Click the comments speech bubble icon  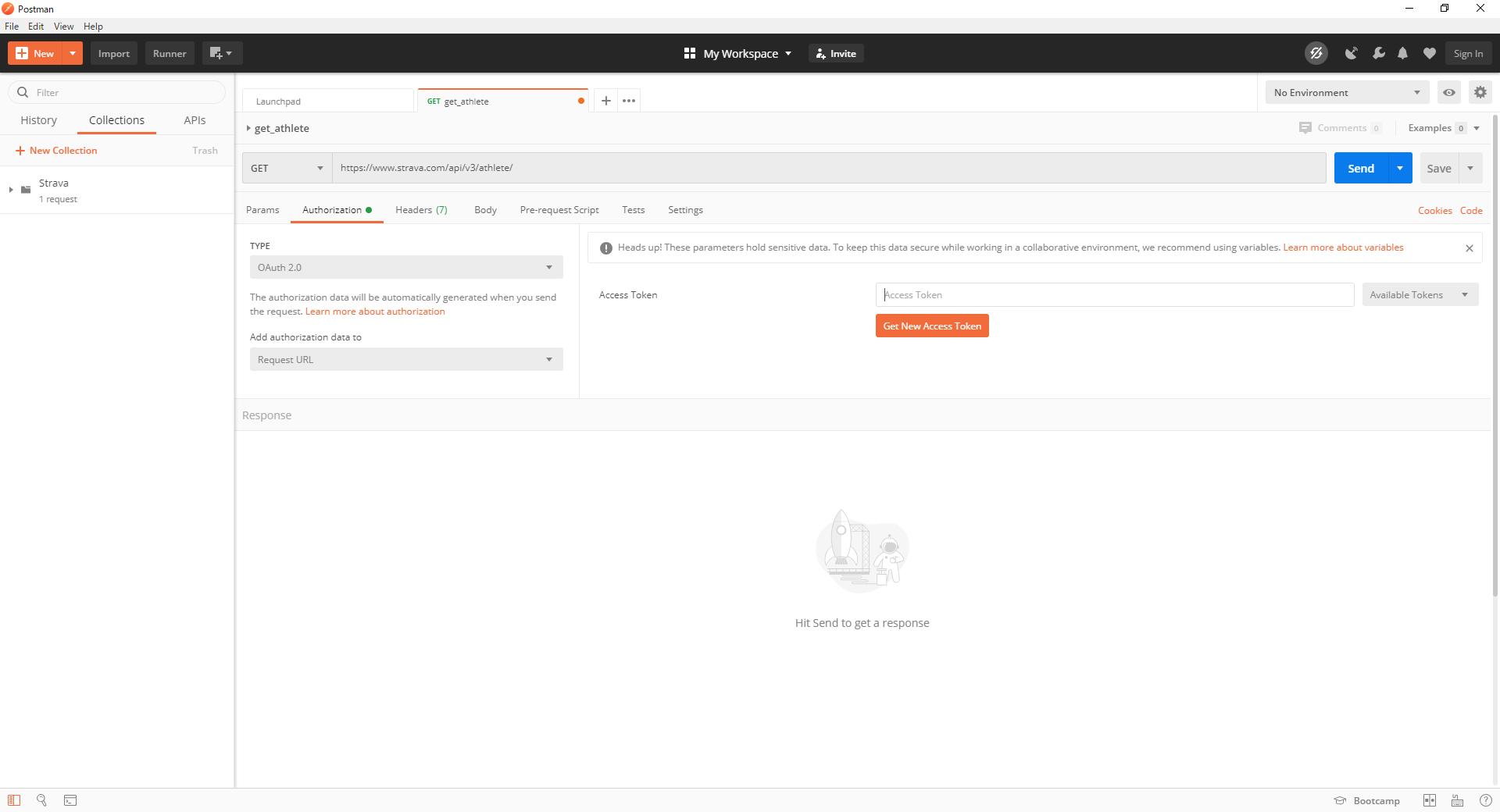click(1305, 128)
